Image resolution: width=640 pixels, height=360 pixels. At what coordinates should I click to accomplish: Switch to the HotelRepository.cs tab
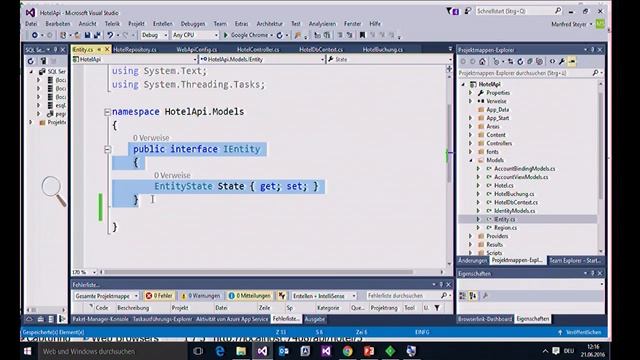pos(135,50)
